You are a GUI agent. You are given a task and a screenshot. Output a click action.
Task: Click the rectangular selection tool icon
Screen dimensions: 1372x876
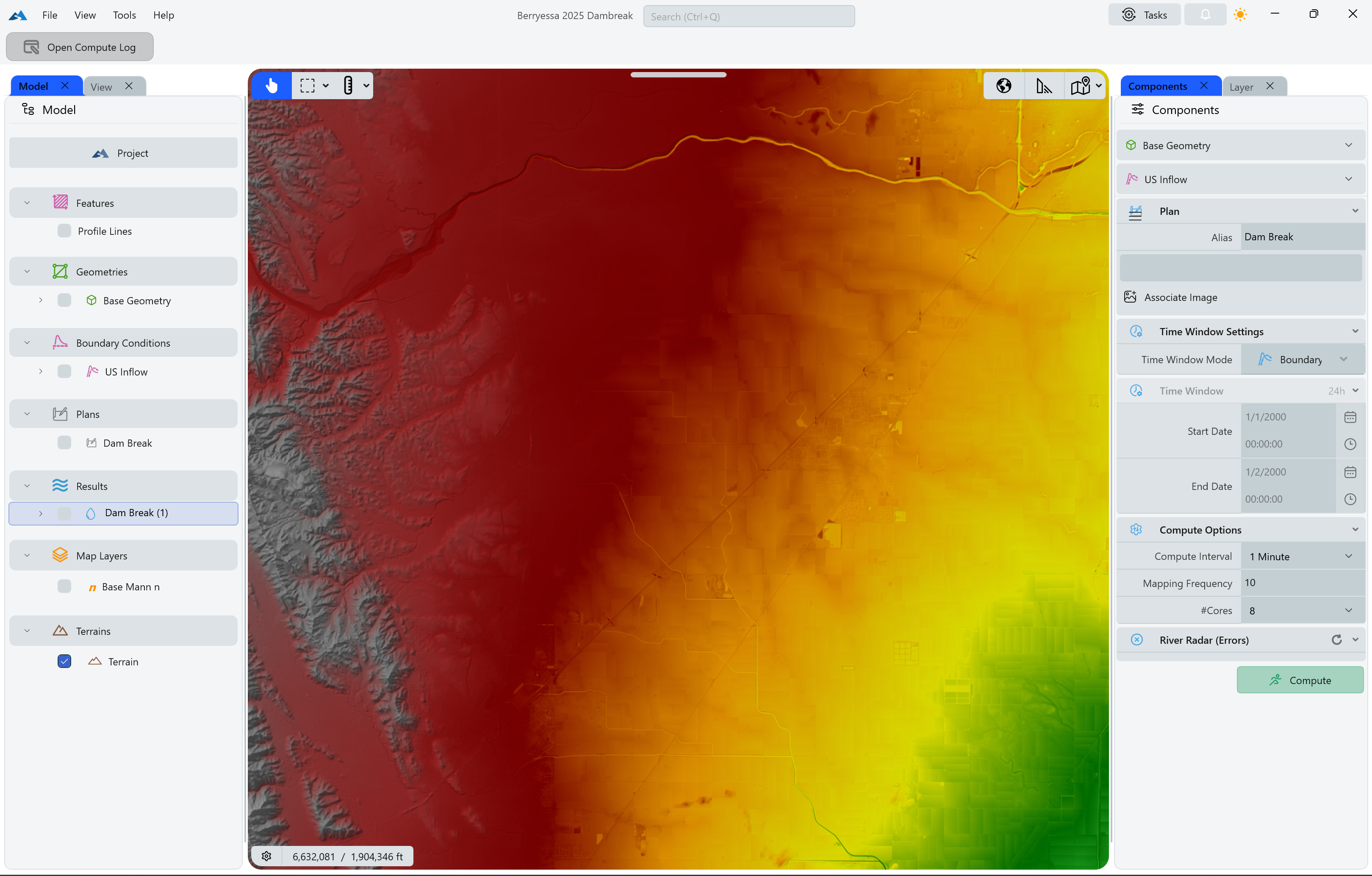coord(308,86)
